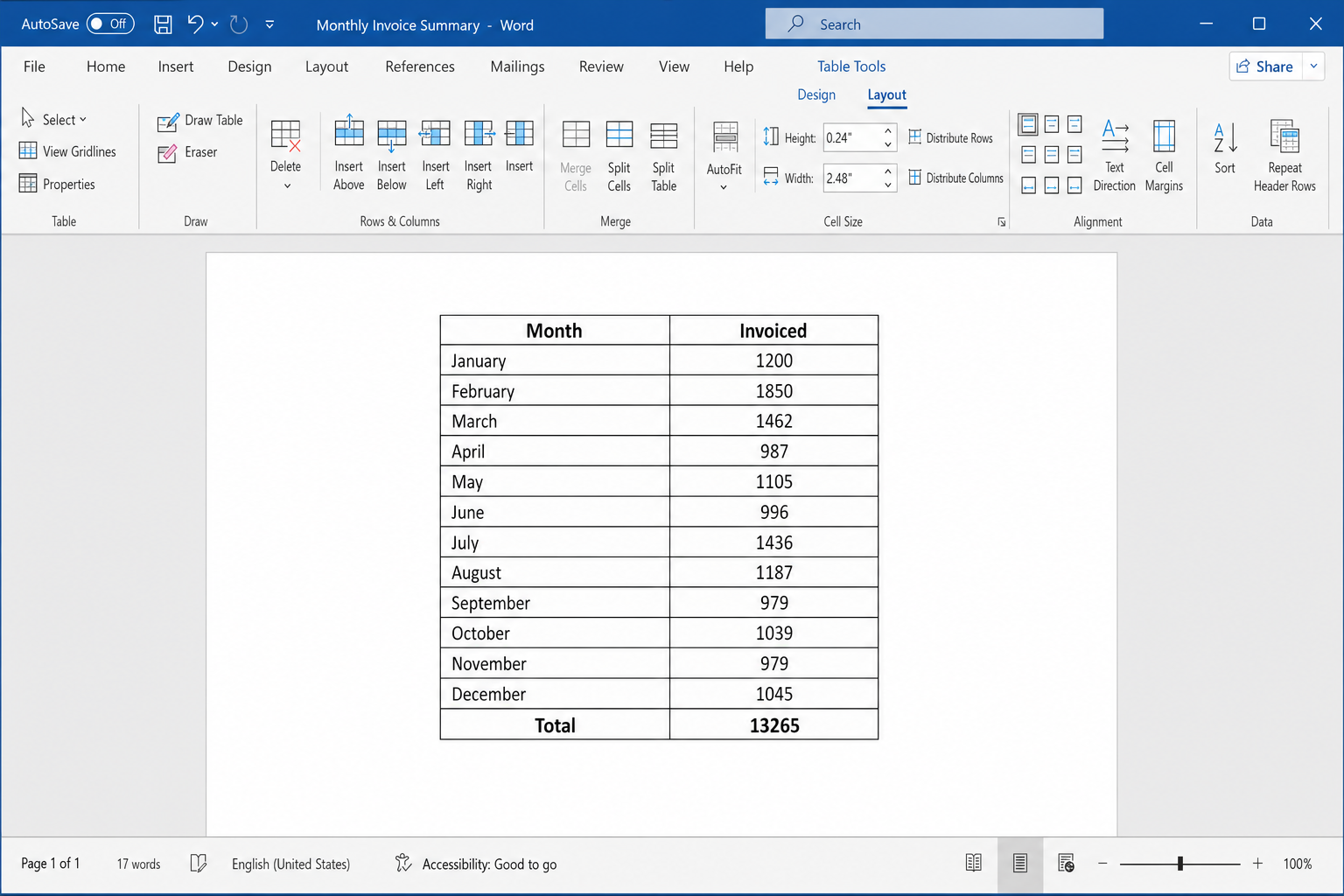Switch to Print Layout view
Viewport: 1344px width, 896px height.
(1019, 864)
